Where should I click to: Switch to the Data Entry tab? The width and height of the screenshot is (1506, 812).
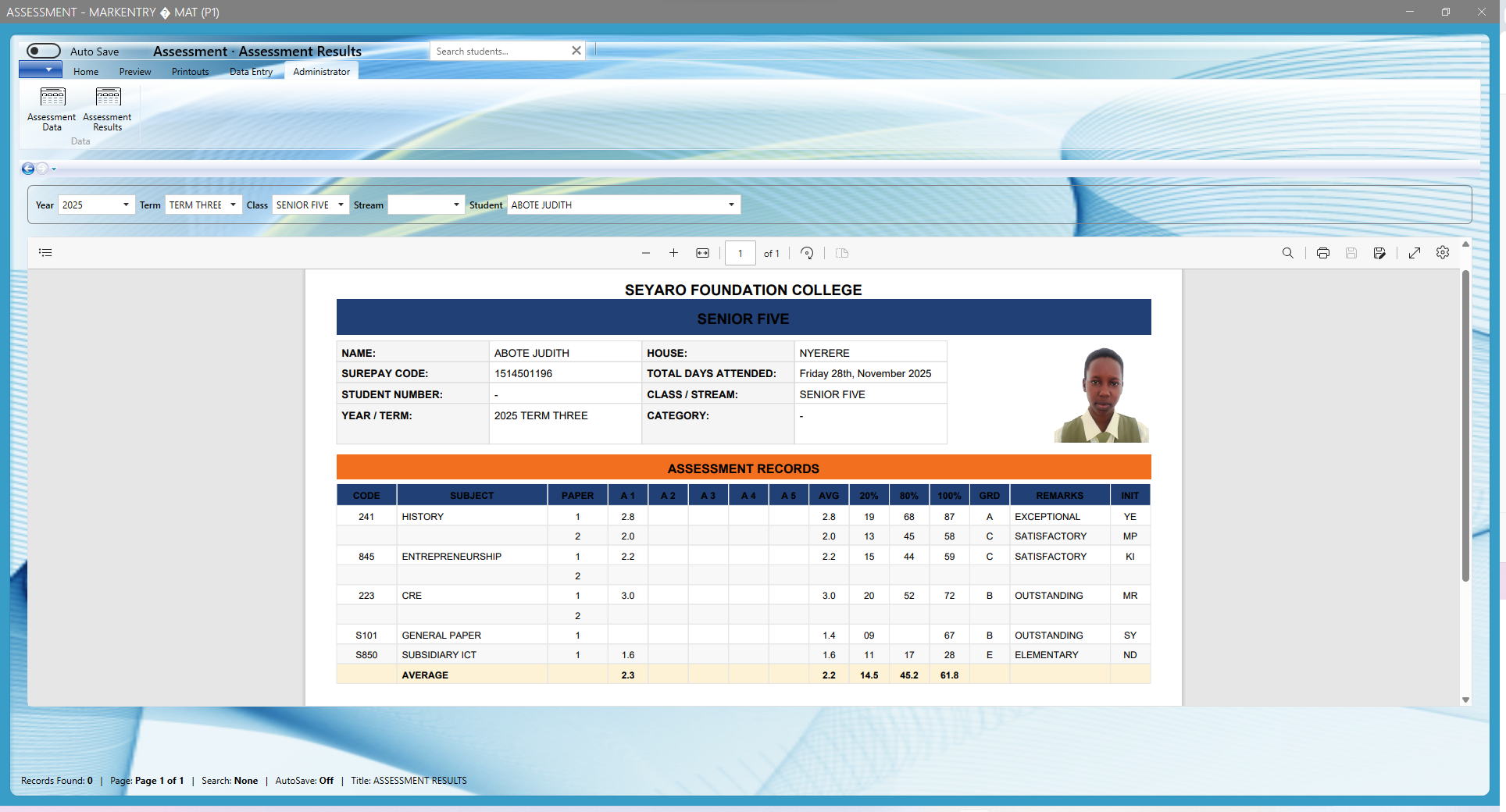[x=251, y=72]
